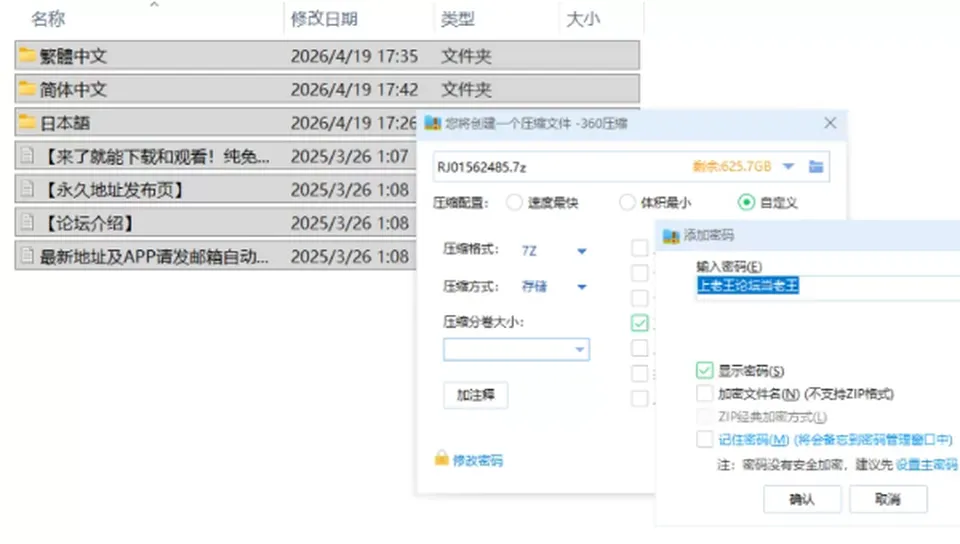
Task: Open the 设置主密码 link
Action: (926, 464)
